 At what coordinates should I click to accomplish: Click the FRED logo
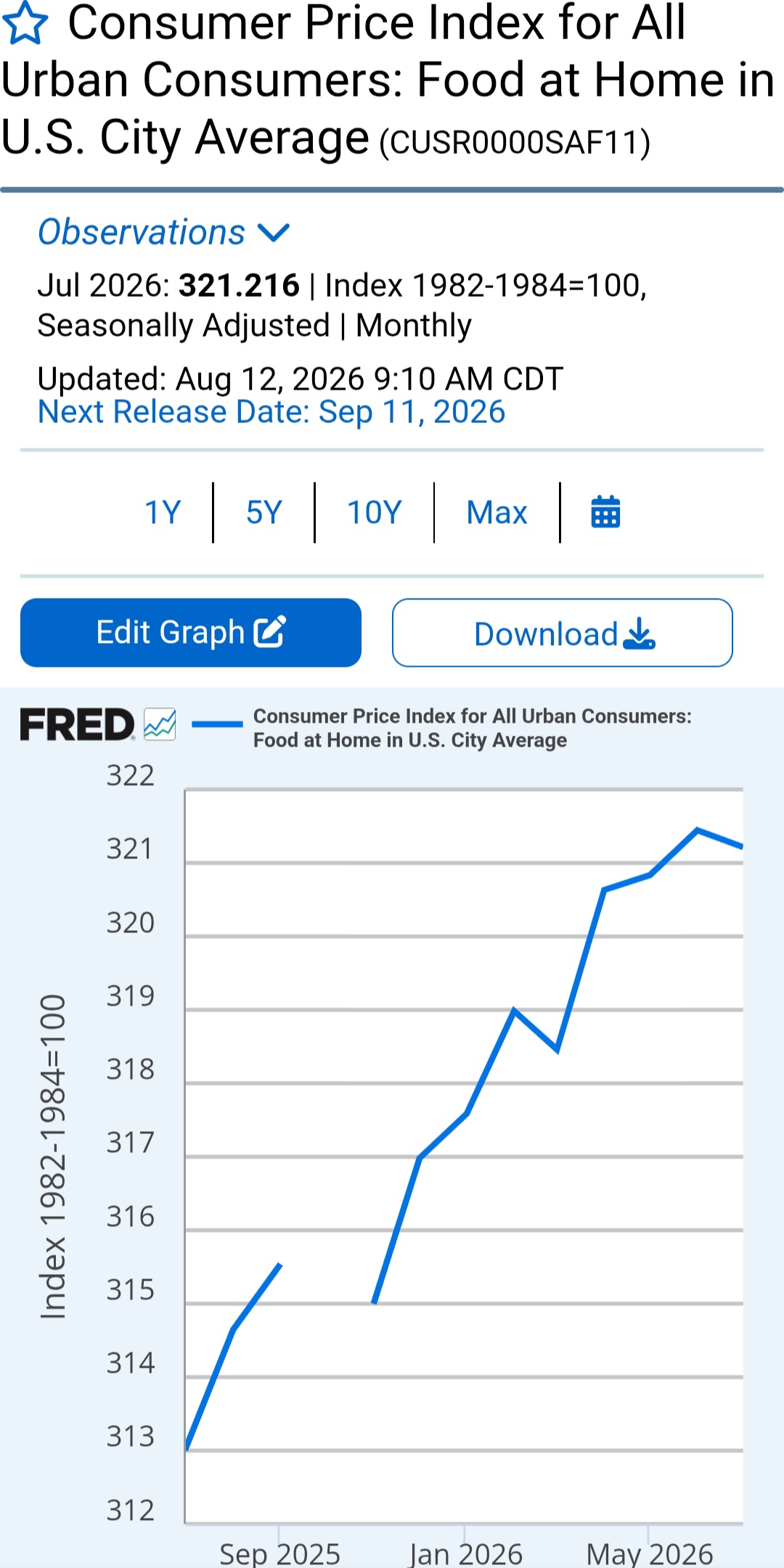pos(77,724)
